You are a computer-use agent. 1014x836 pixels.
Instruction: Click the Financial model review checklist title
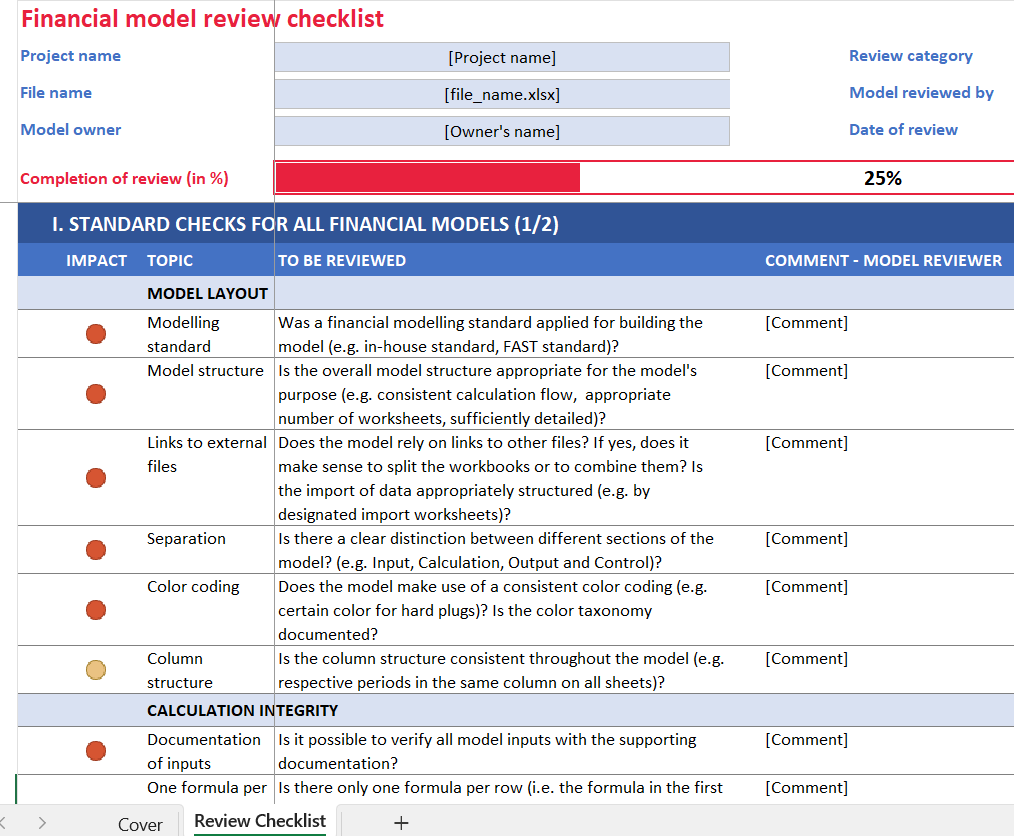pos(202,19)
